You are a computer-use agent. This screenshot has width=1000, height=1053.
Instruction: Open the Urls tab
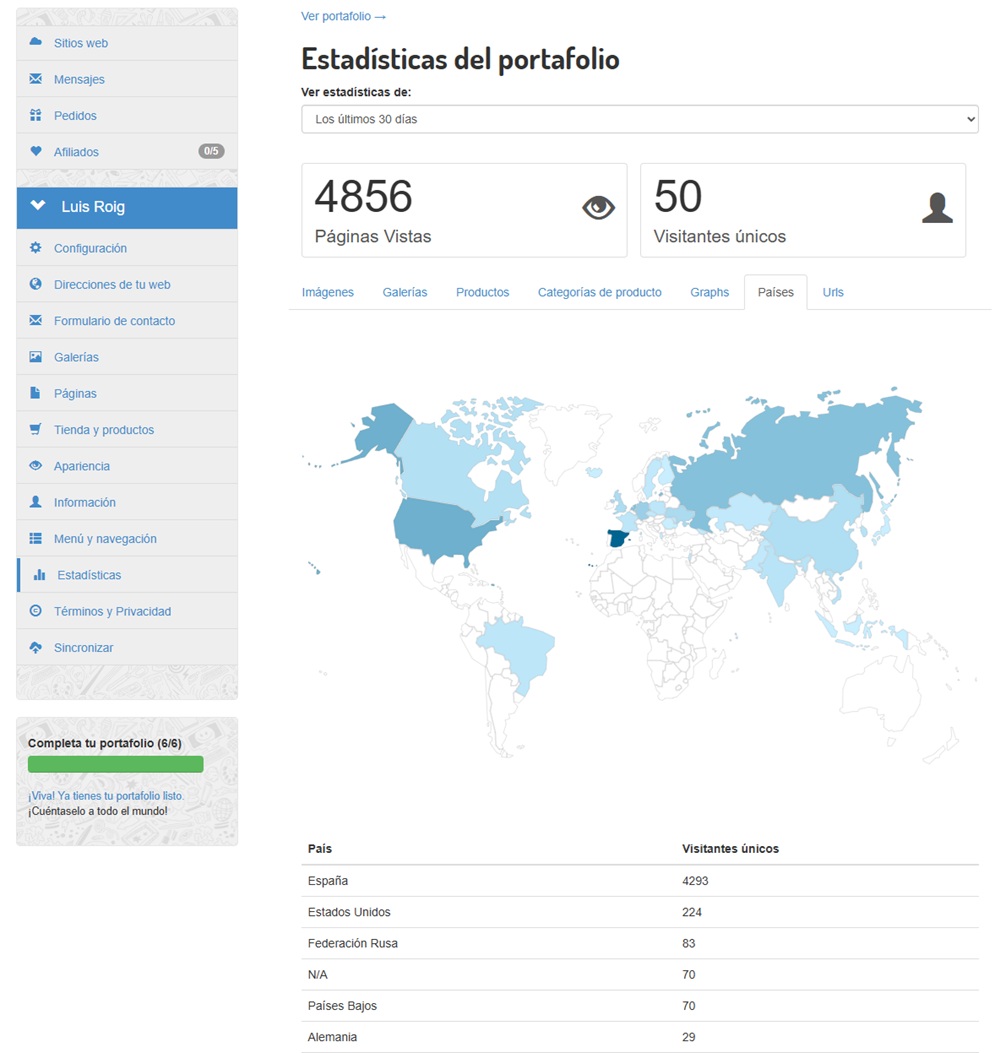click(833, 292)
